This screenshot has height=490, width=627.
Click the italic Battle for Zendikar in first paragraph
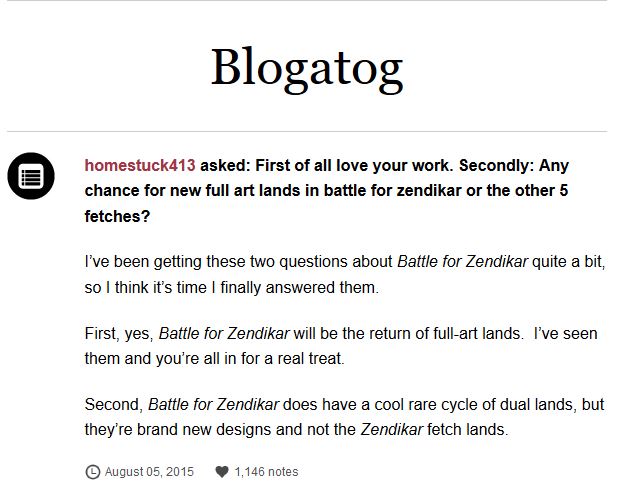click(463, 262)
